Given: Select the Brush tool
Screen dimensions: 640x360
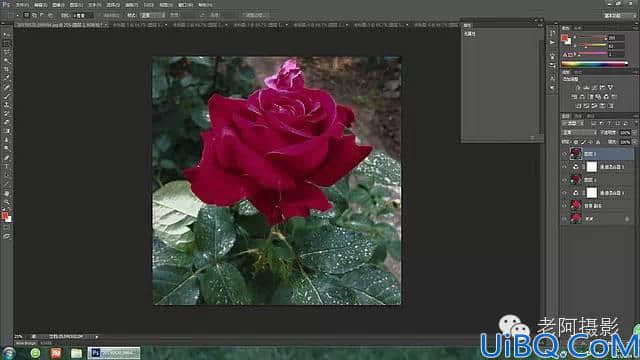Looking at the screenshot, I should tap(6, 96).
